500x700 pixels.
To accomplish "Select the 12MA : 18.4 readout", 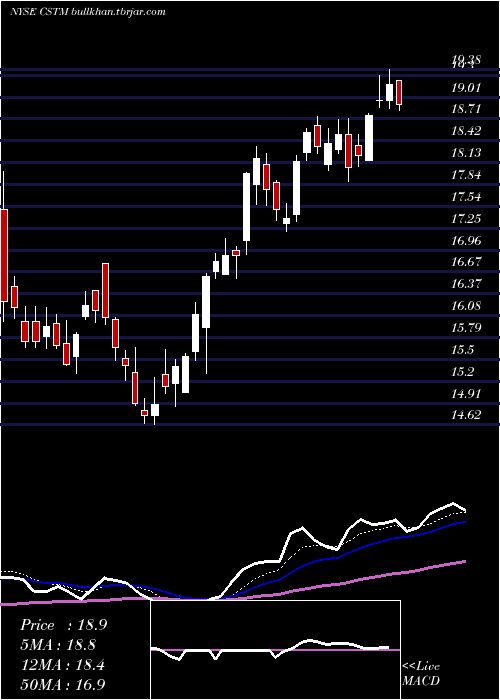I will 62,665.
